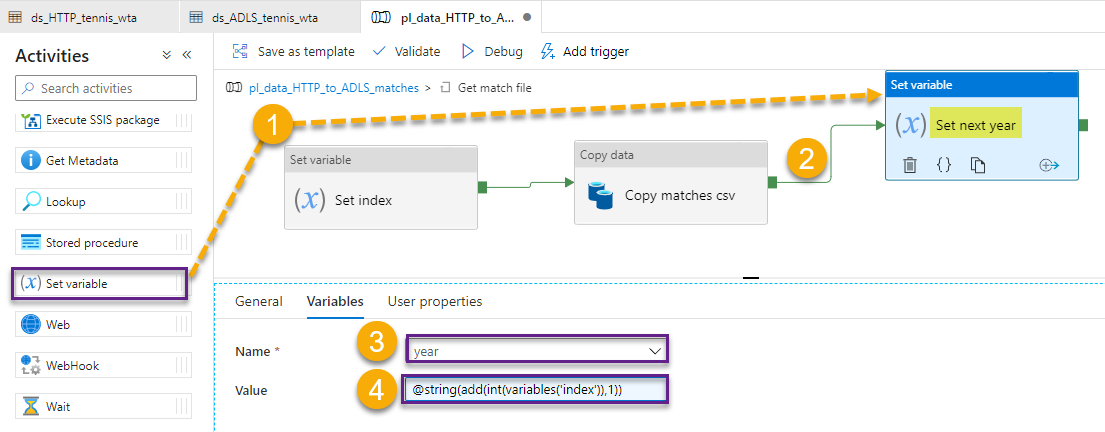Expand all activity groups chevron
The width and height of the screenshot is (1105, 432).
point(166,56)
